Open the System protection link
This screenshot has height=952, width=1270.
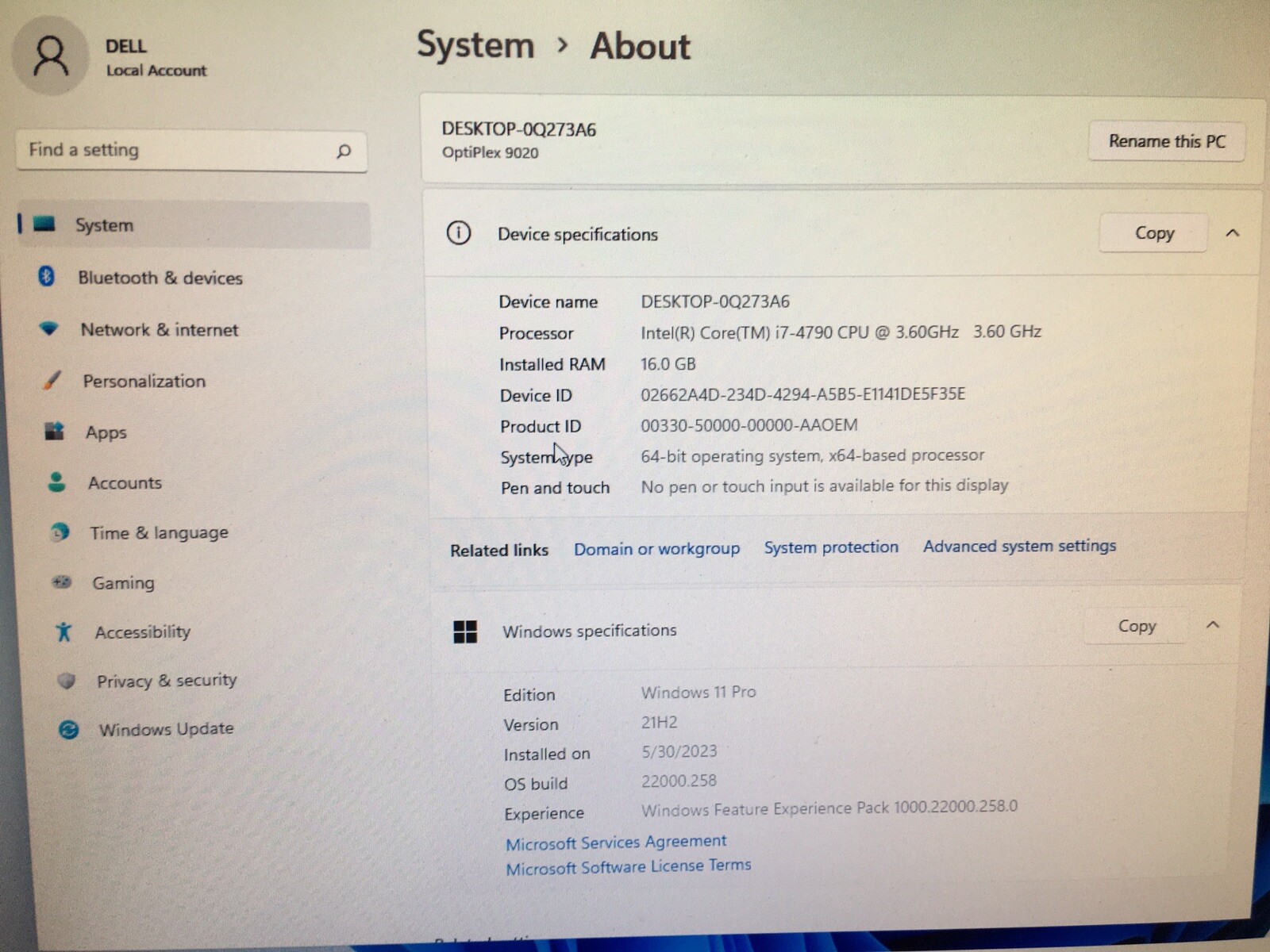[831, 547]
